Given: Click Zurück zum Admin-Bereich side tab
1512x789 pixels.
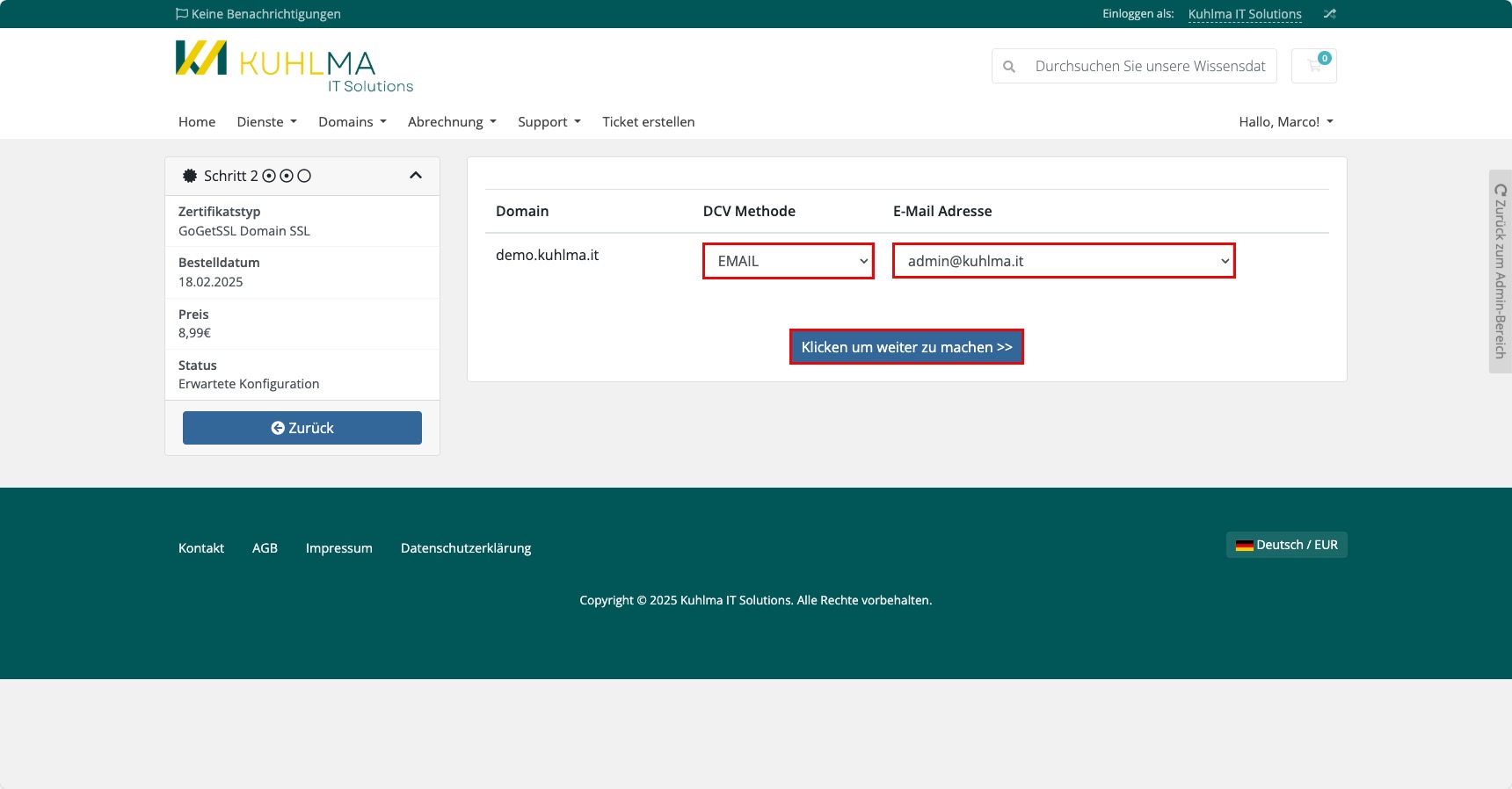Looking at the screenshot, I should [x=1501, y=271].
